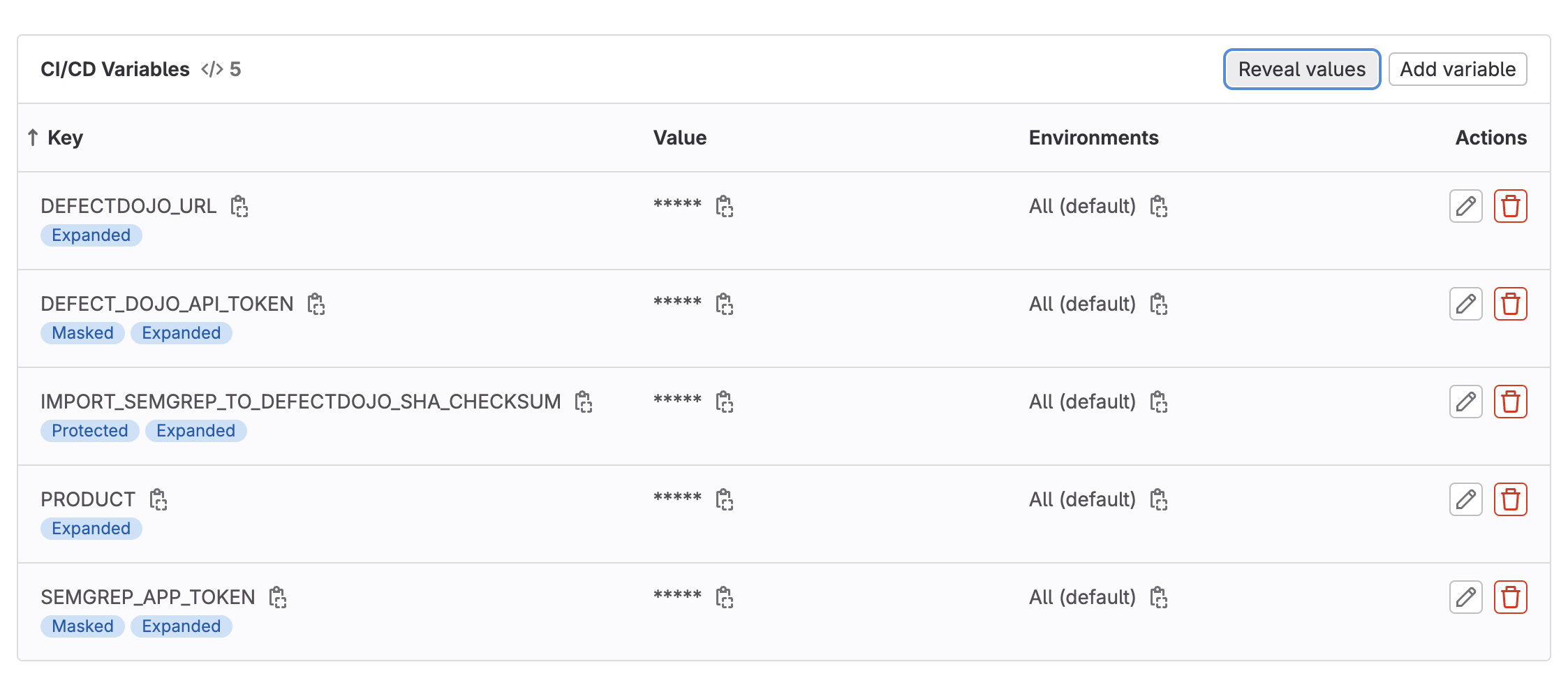Image resolution: width=1568 pixels, height=676 pixels.
Task: Copy the environment scope of PRODUCT
Action: click(x=1159, y=500)
